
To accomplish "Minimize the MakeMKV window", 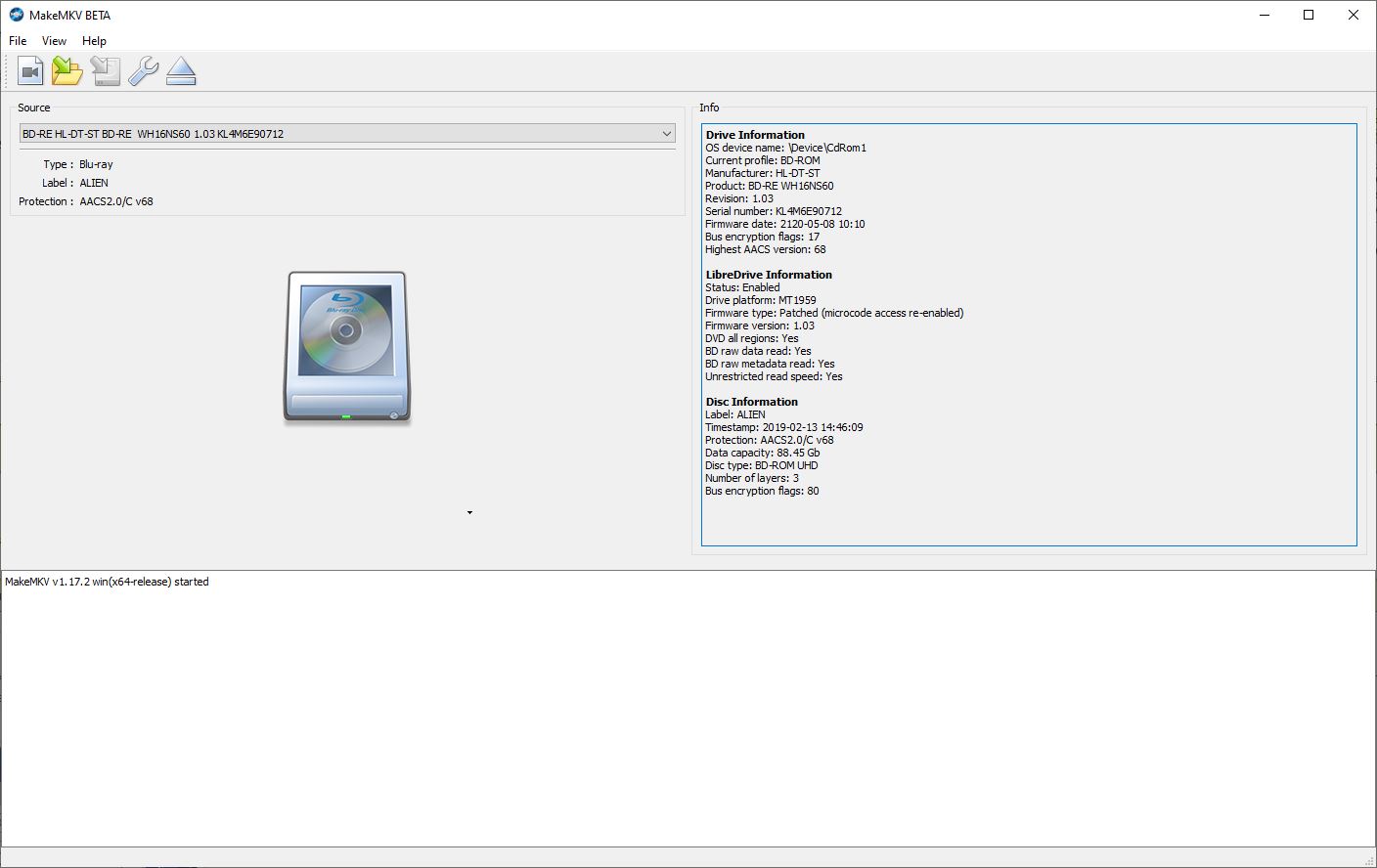I will point(1265,15).
